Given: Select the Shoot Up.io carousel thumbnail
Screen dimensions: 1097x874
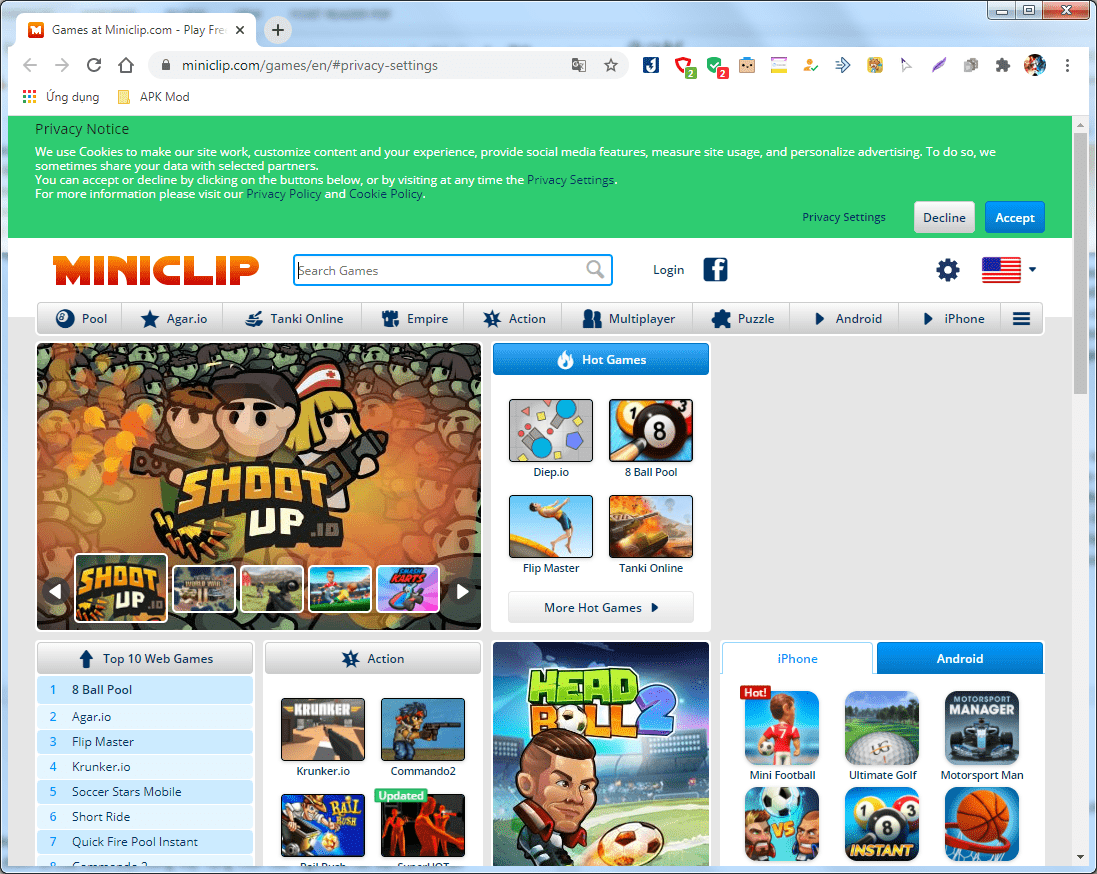Looking at the screenshot, I should [x=121, y=588].
